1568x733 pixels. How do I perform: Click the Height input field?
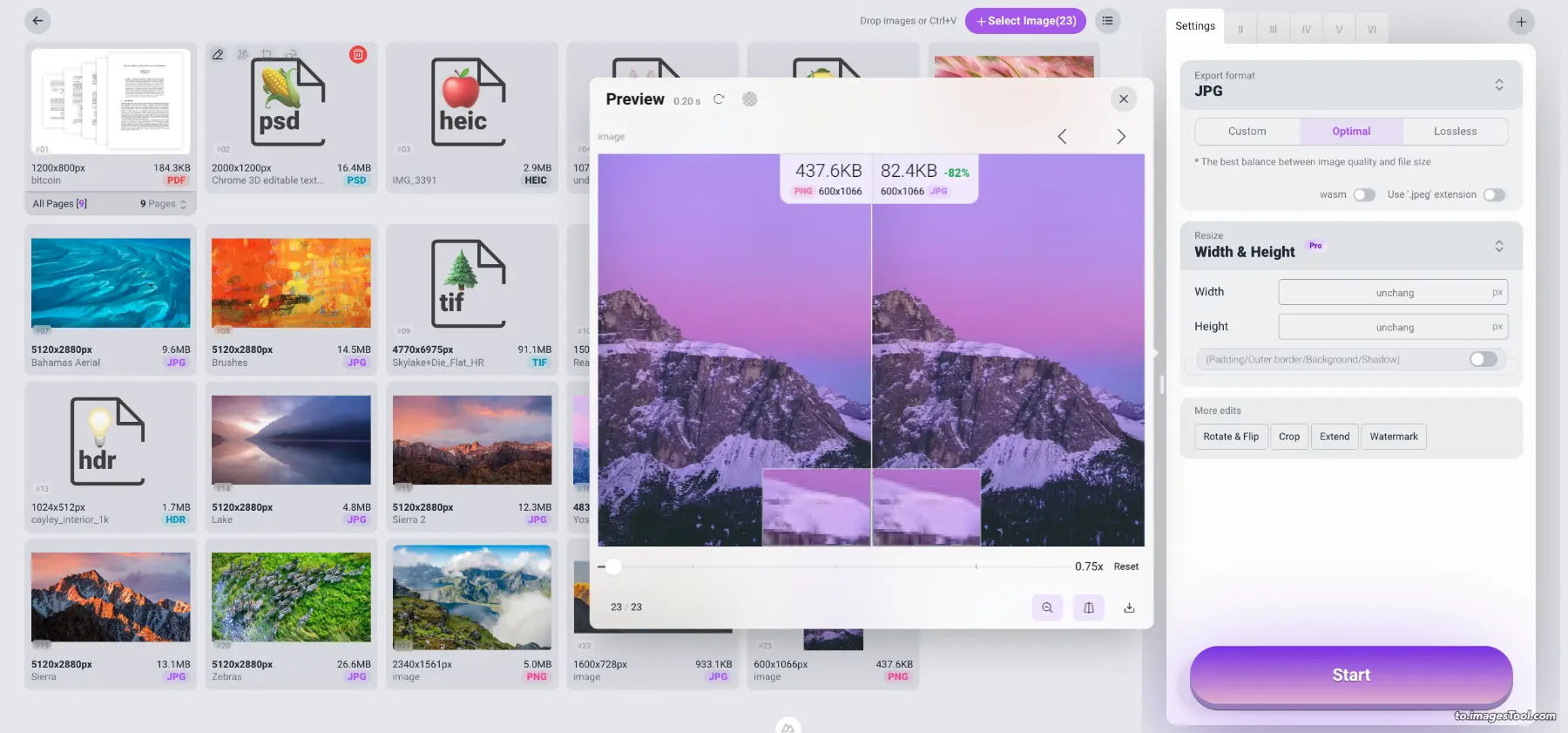[1393, 327]
